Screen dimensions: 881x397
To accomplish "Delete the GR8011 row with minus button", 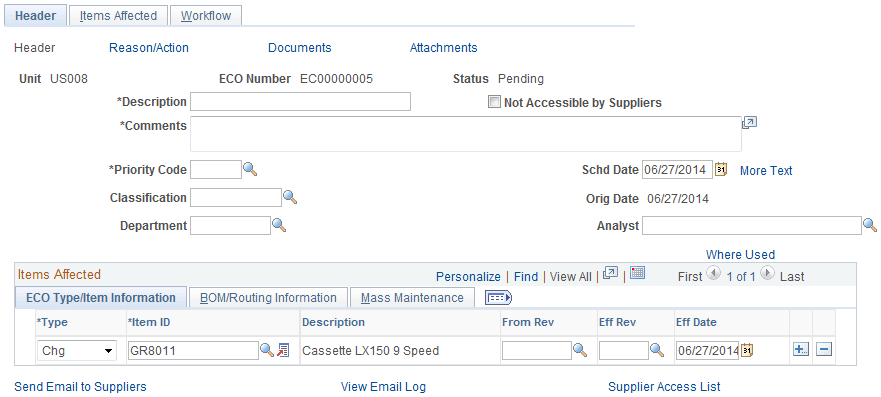I will tap(824, 349).
